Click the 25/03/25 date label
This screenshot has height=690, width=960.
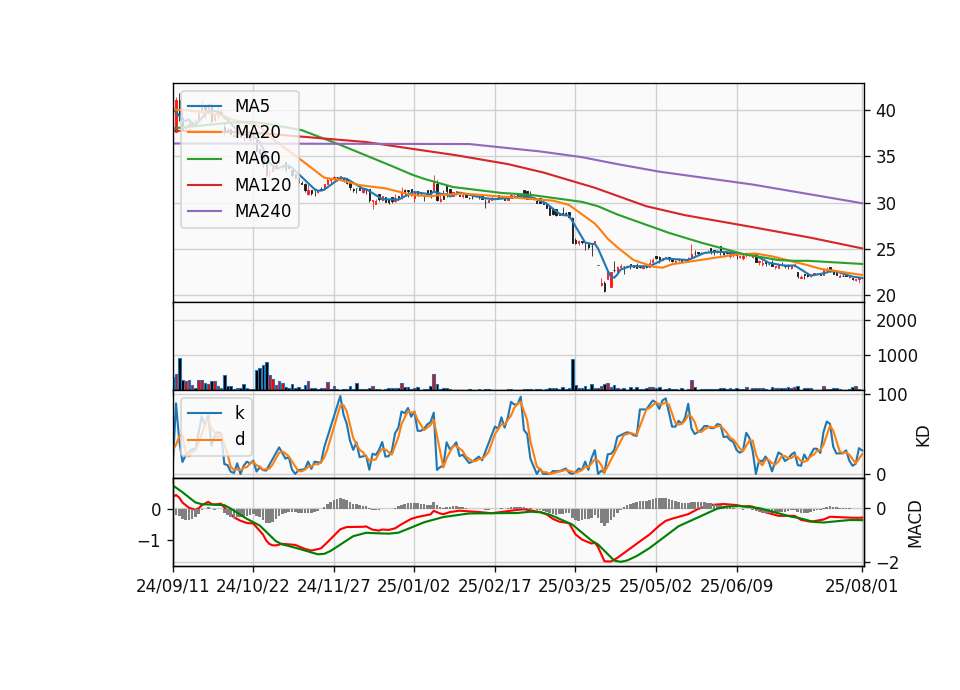pyautogui.click(x=575, y=586)
